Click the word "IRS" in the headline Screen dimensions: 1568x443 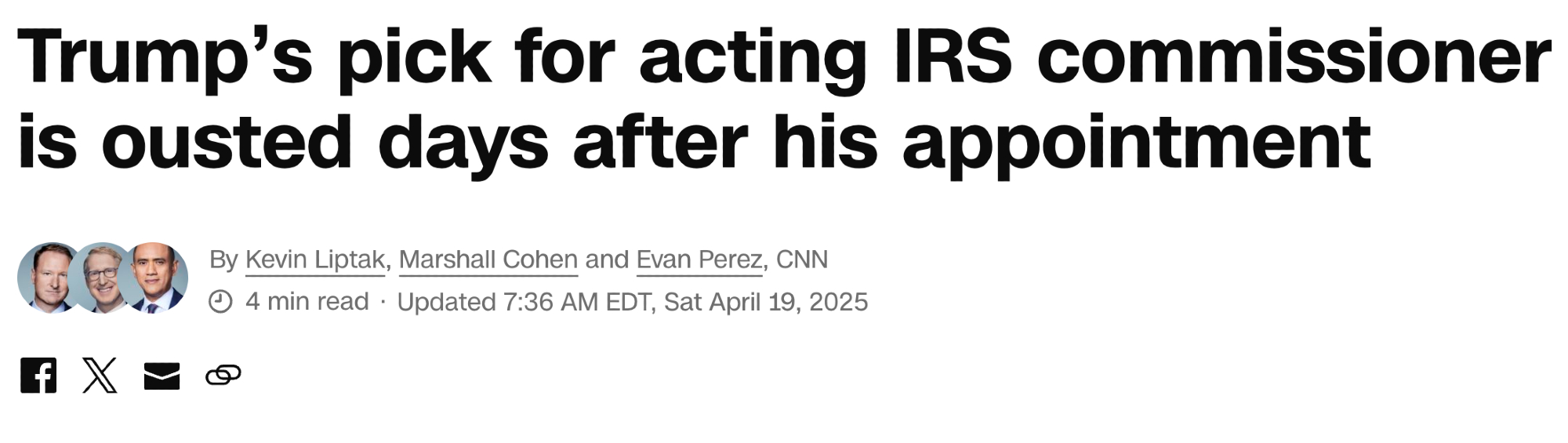(953, 56)
